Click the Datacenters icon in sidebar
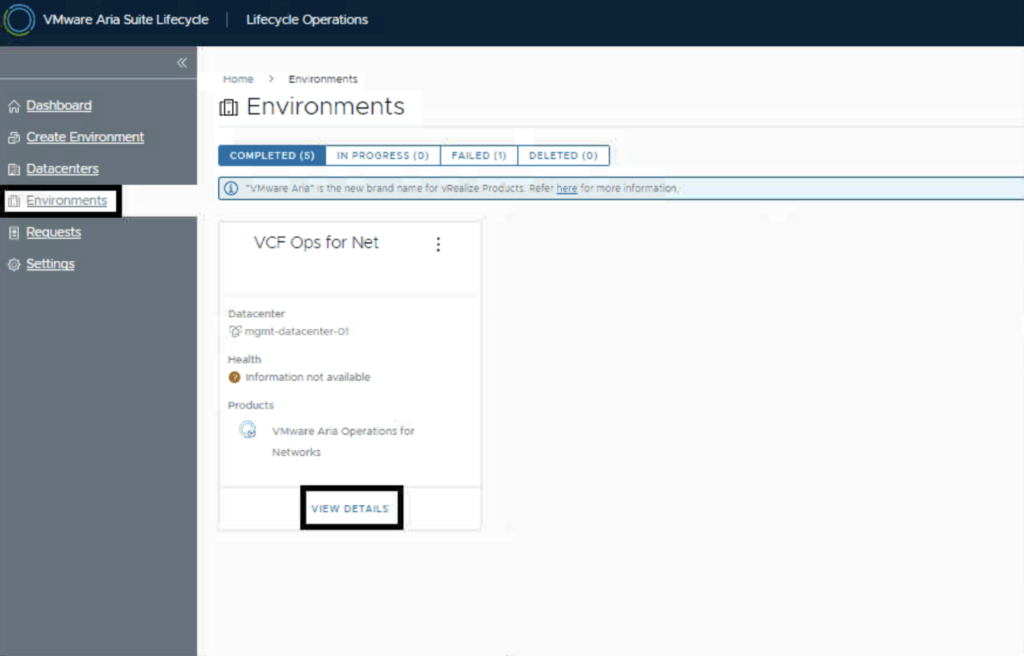Screen dimensions: 1024x656 click(14, 170)
